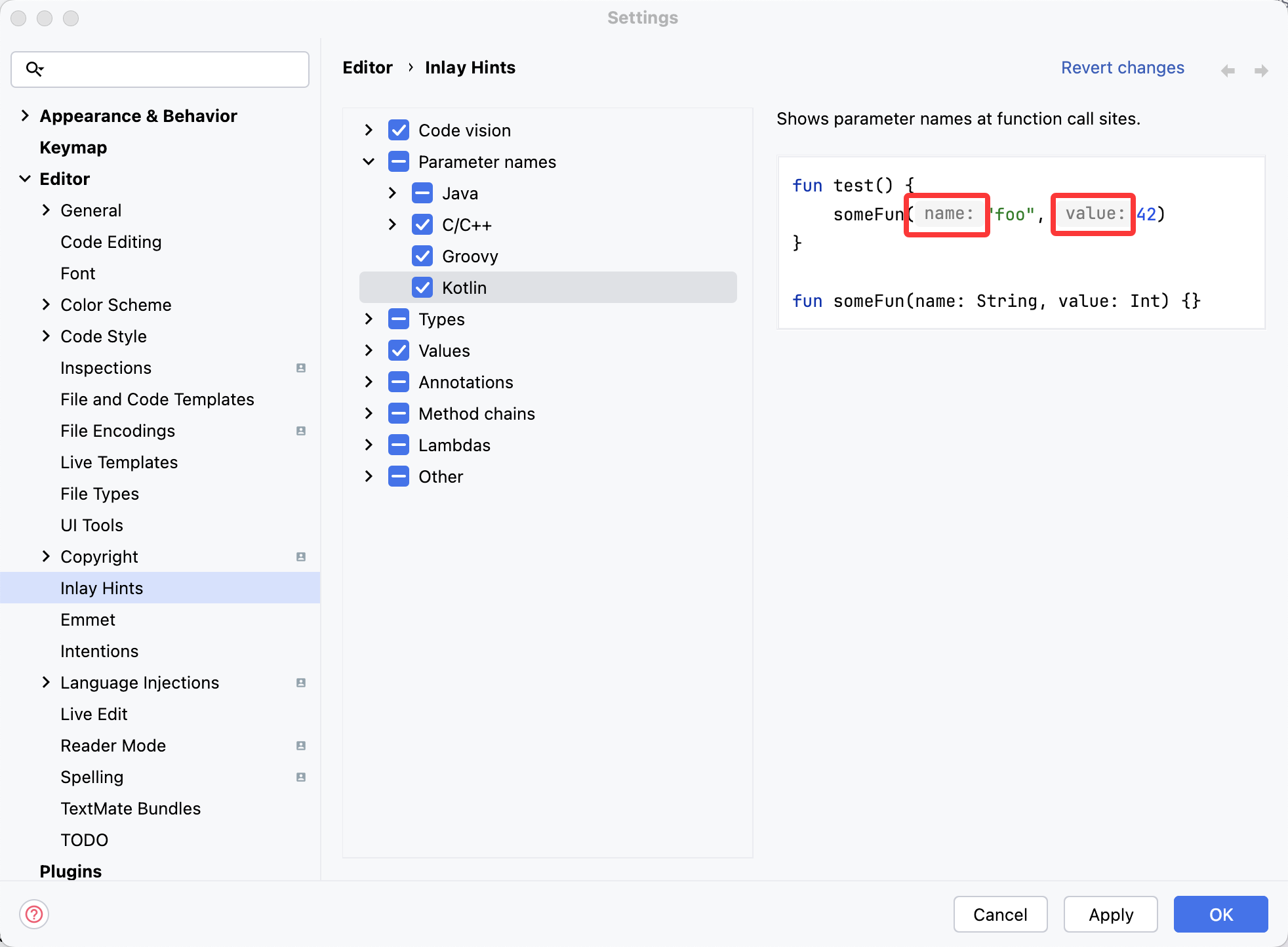The height and width of the screenshot is (947, 1288).
Task: Click project-level icon beside Copyright
Action: click(x=301, y=557)
